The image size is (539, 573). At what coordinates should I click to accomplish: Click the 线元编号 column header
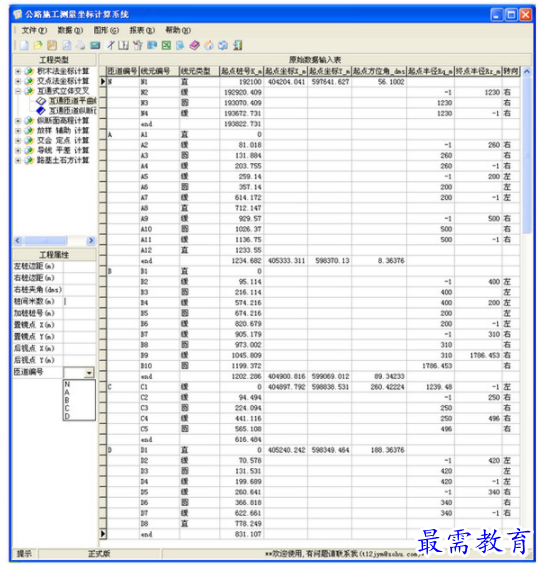pyautogui.click(x=159, y=71)
